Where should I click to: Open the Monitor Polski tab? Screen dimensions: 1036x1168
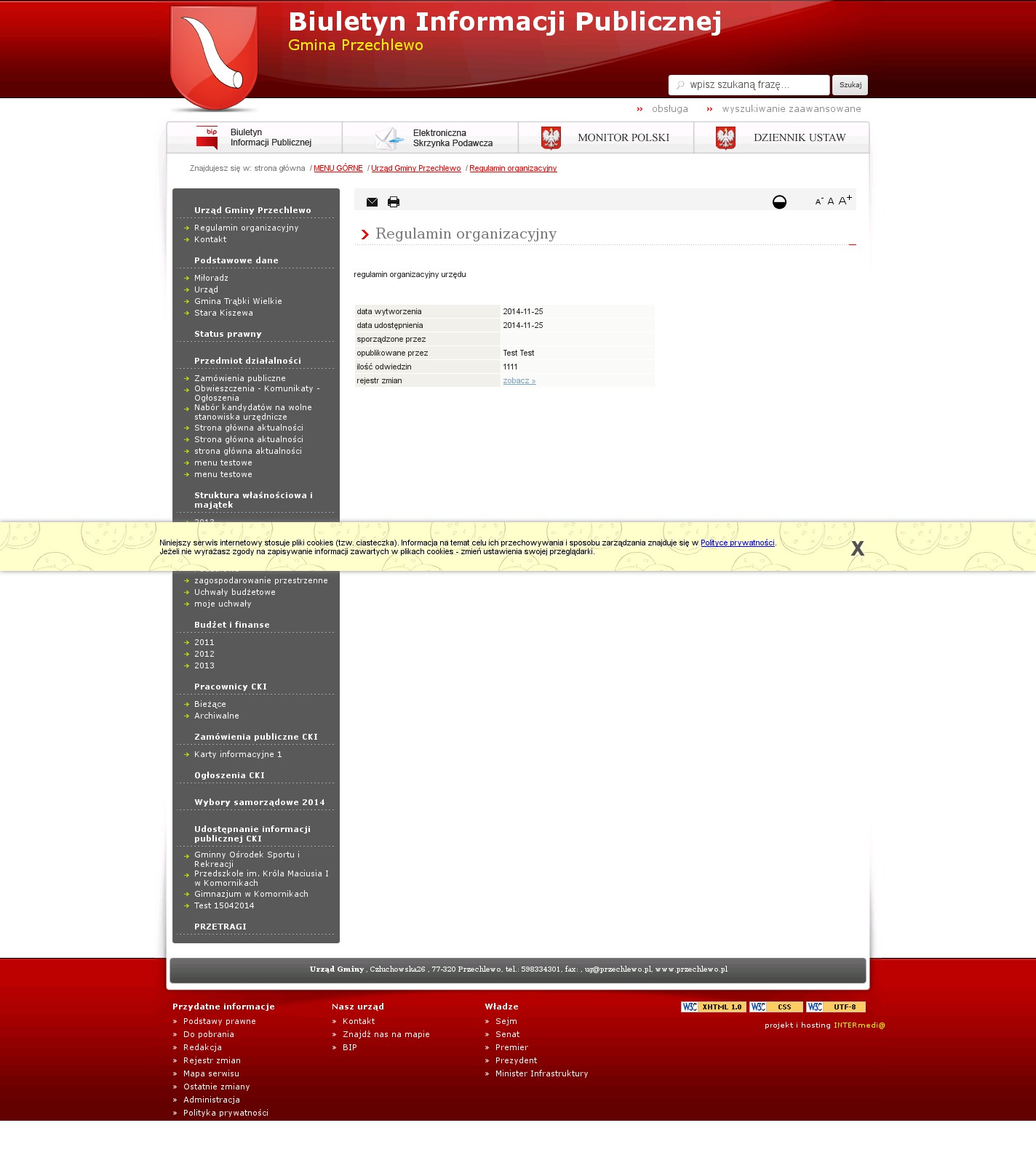coord(606,137)
